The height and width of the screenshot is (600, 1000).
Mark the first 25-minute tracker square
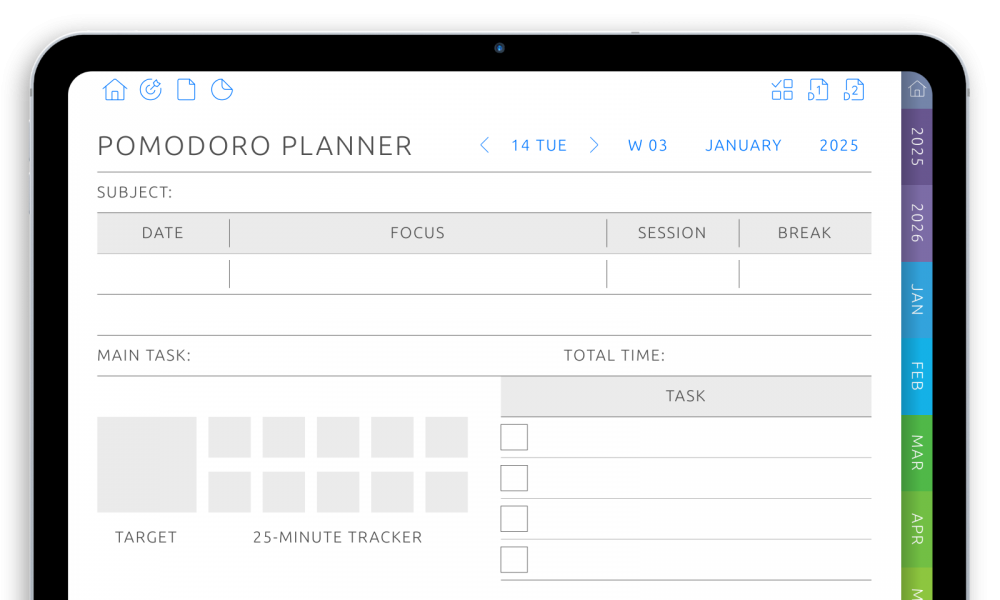(x=230, y=437)
